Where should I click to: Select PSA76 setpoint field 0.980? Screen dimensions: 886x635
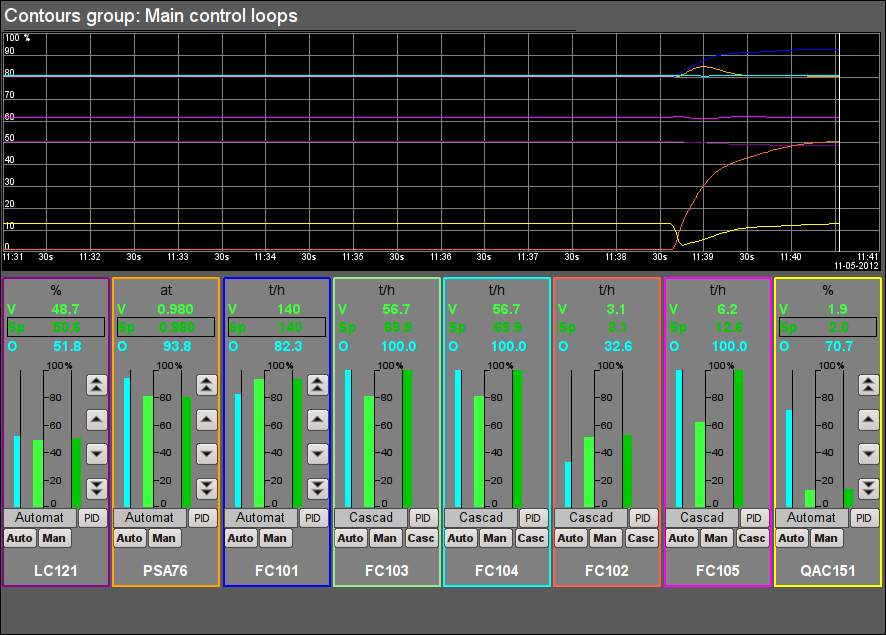click(166, 327)
